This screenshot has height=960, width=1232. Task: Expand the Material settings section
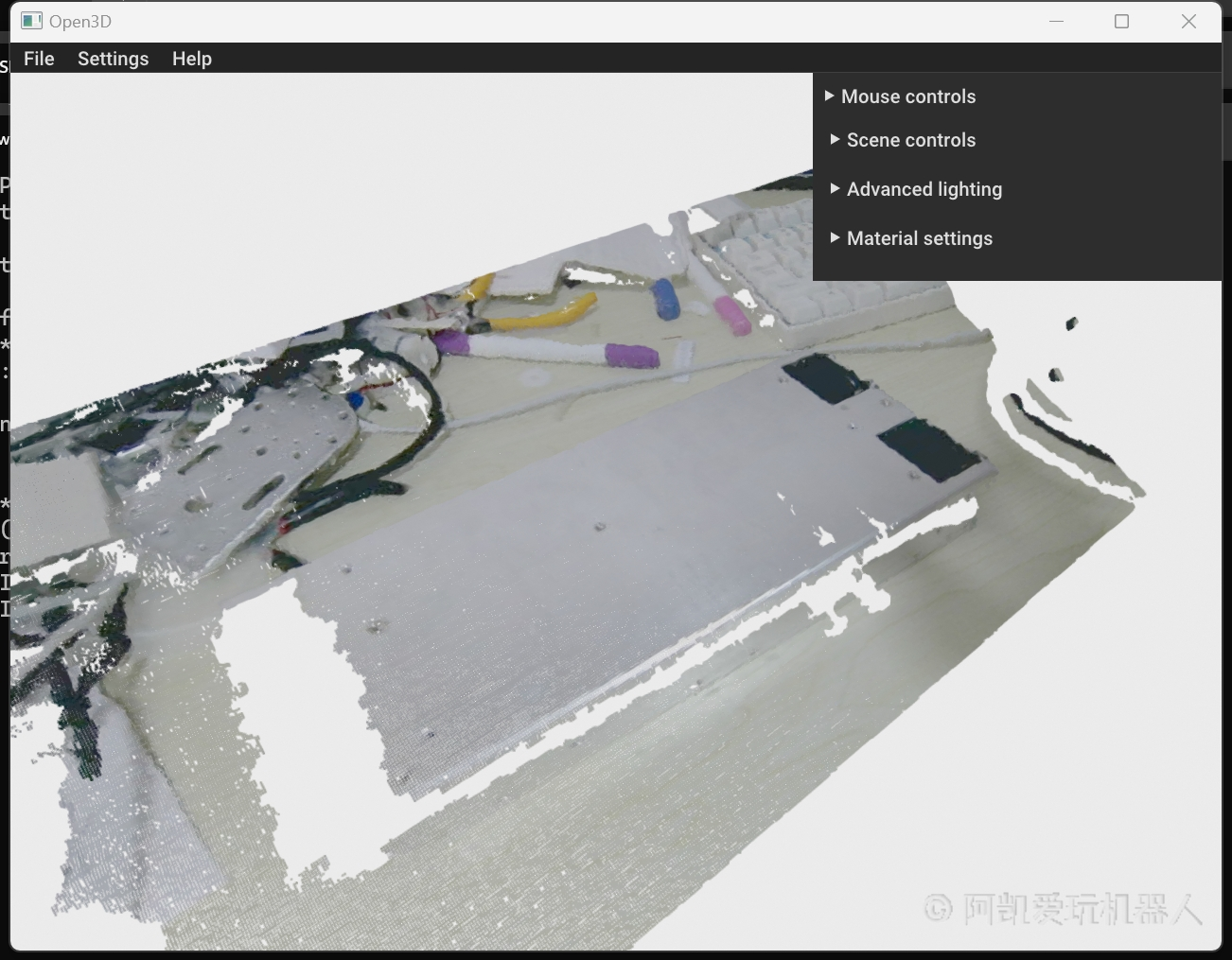pyautogui.click(x=919, y=238)
